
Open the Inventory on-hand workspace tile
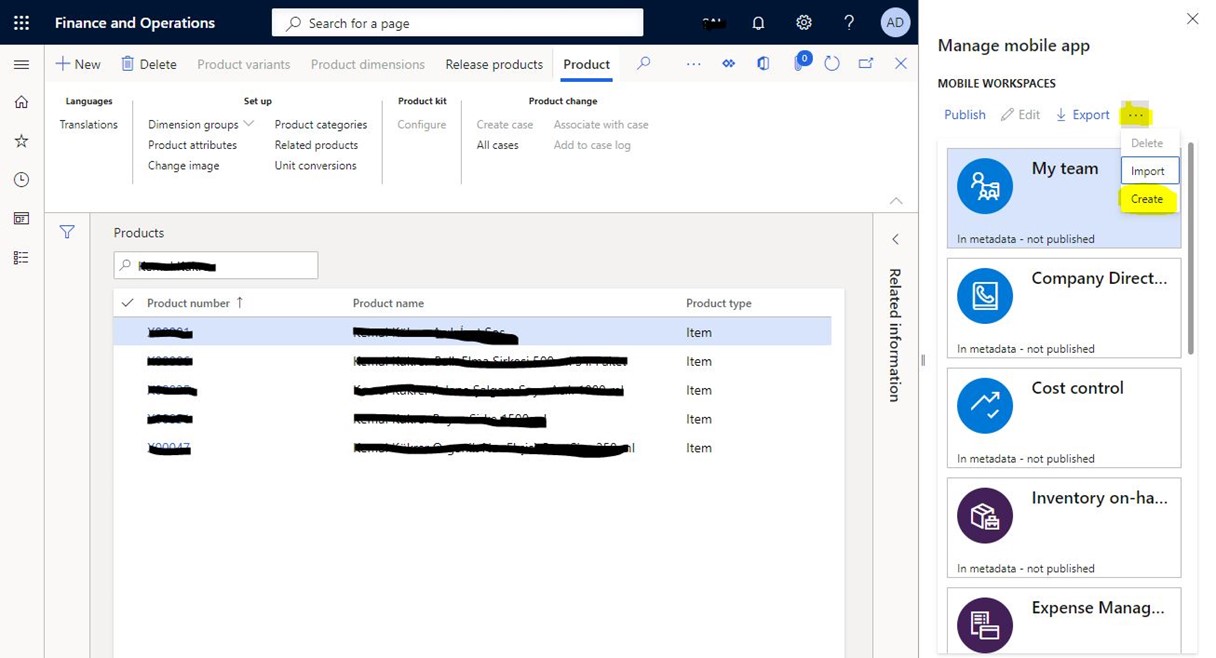pyautogui.click(x=1064, y=527)
